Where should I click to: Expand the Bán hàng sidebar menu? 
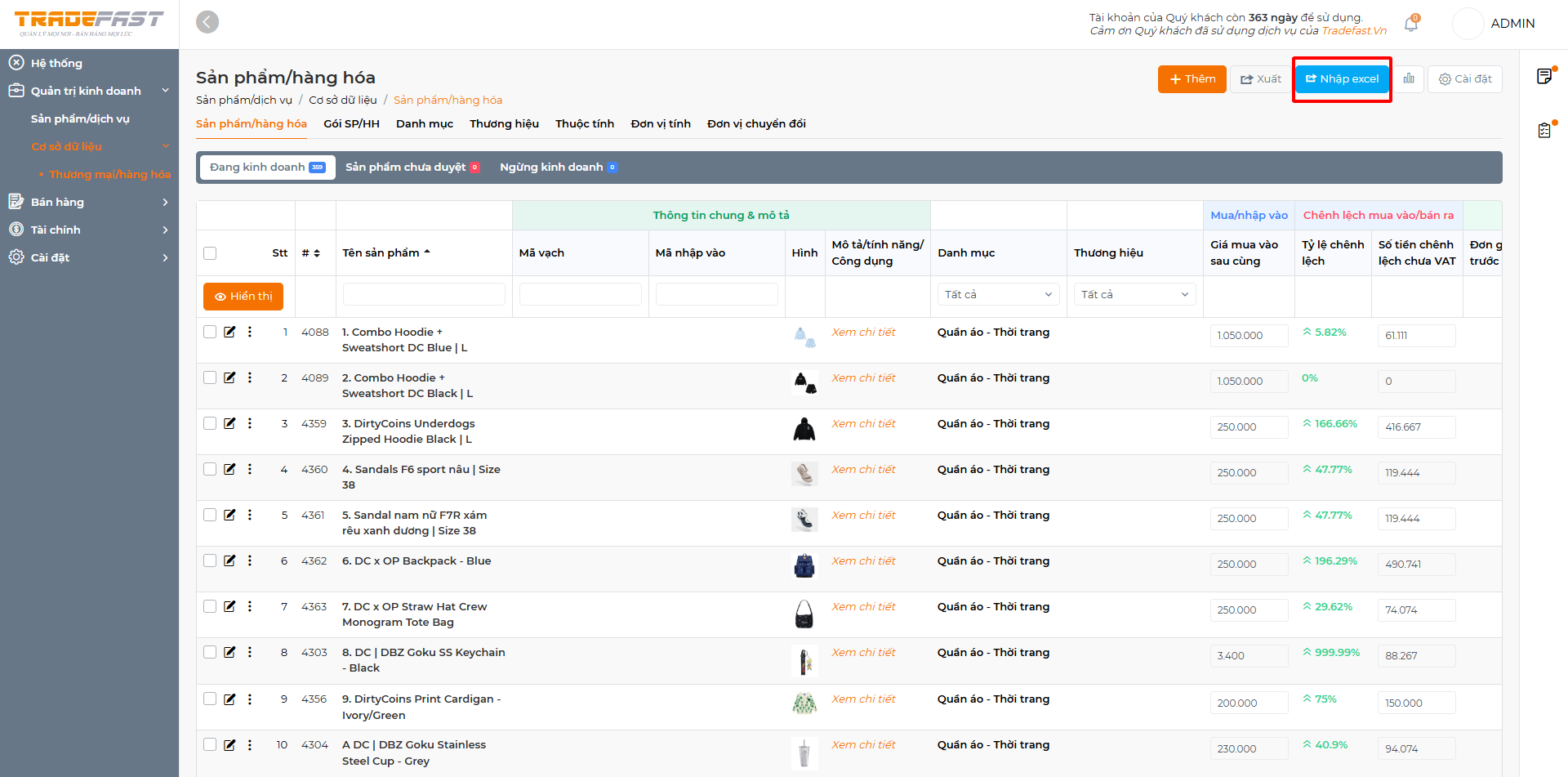pos(89,202)
